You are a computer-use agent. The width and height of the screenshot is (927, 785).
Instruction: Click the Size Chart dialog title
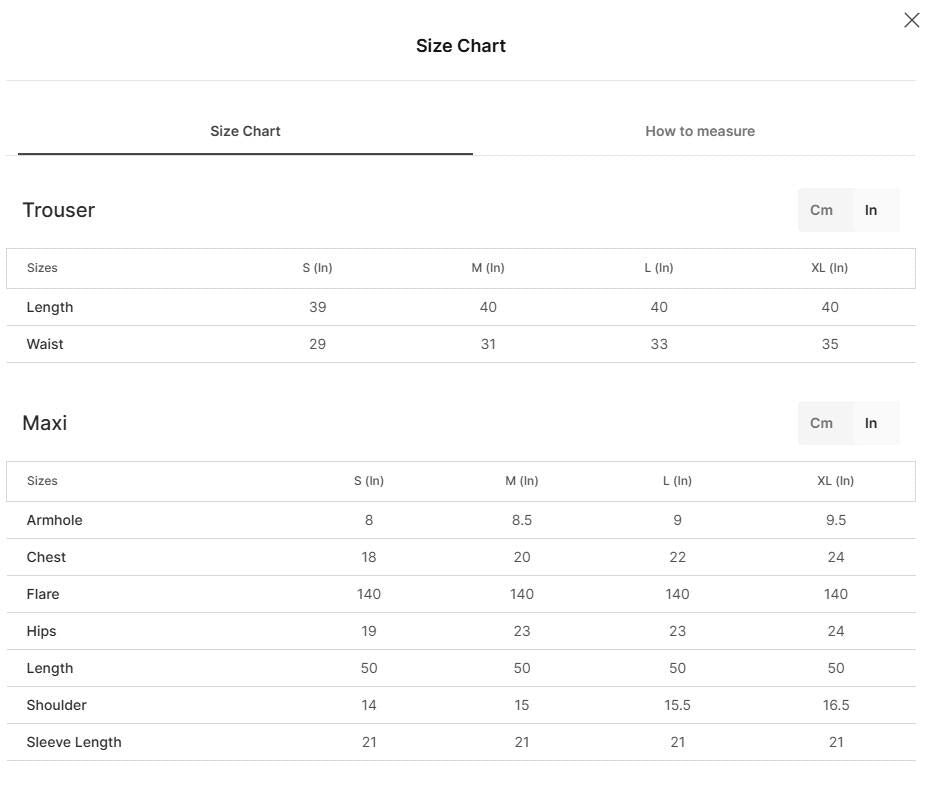pos(461,46)
